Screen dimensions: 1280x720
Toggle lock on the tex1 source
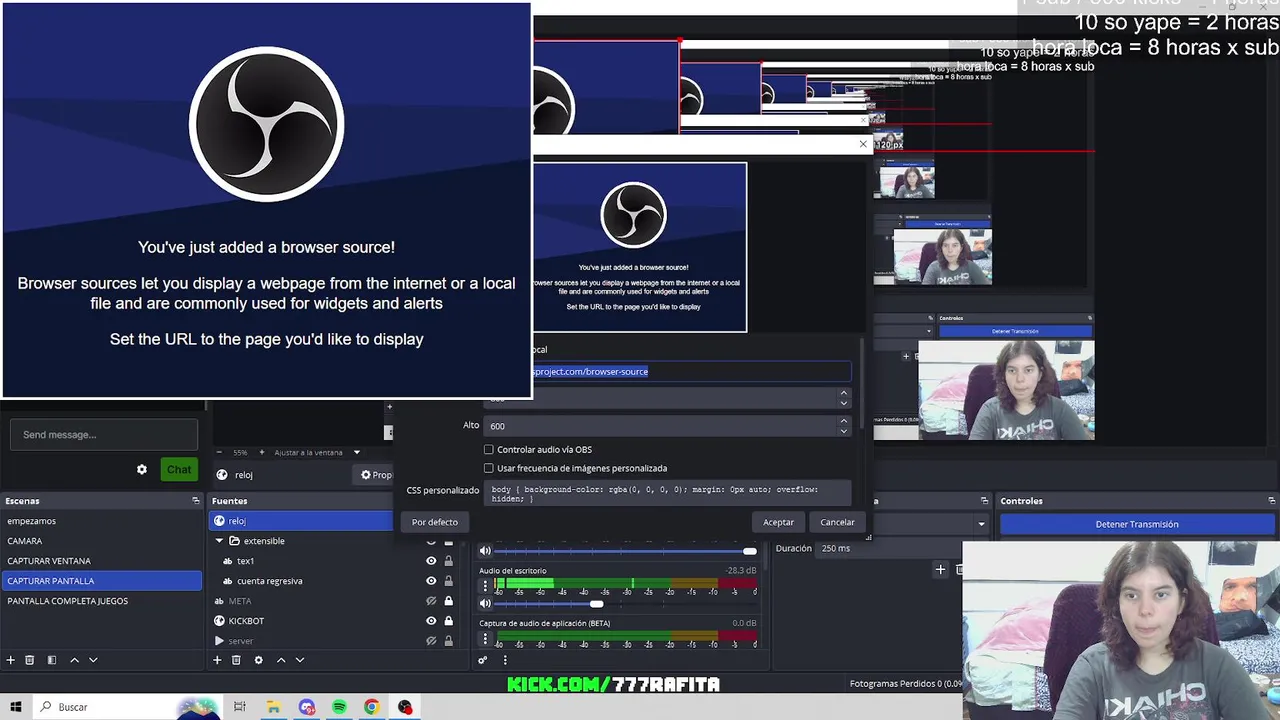click(x=448, y=561)
